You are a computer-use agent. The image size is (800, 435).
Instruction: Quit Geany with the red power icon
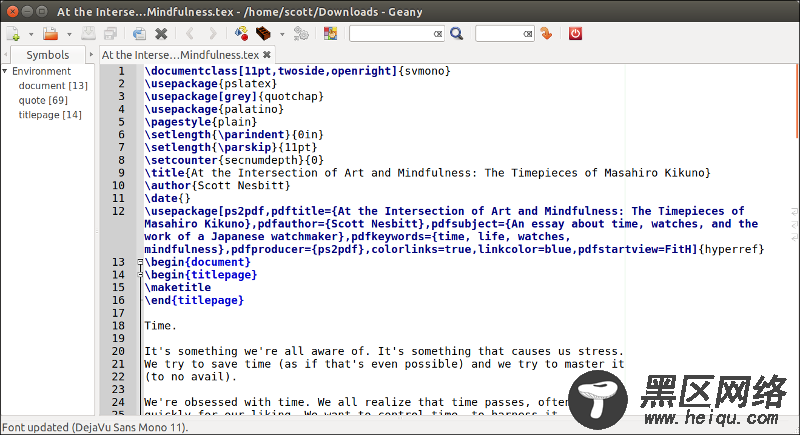(x=575, y=34)
